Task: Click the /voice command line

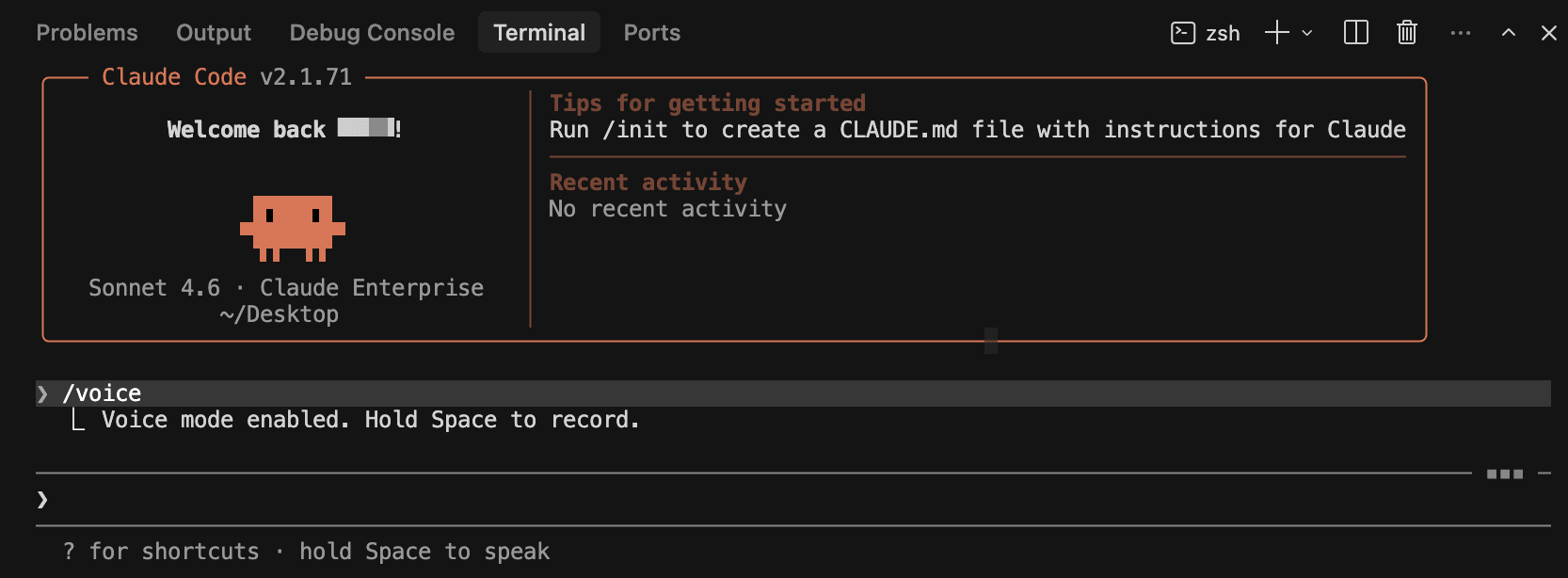Action: (x=102, y=393)
